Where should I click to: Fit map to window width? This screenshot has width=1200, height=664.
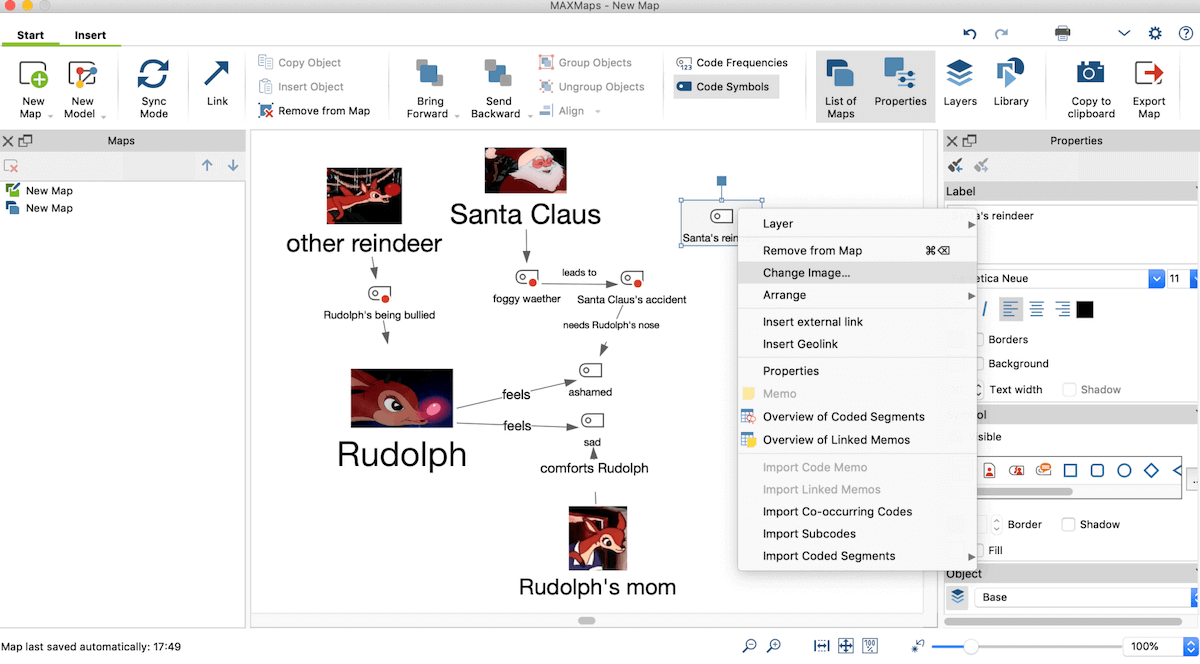(821, 646)
